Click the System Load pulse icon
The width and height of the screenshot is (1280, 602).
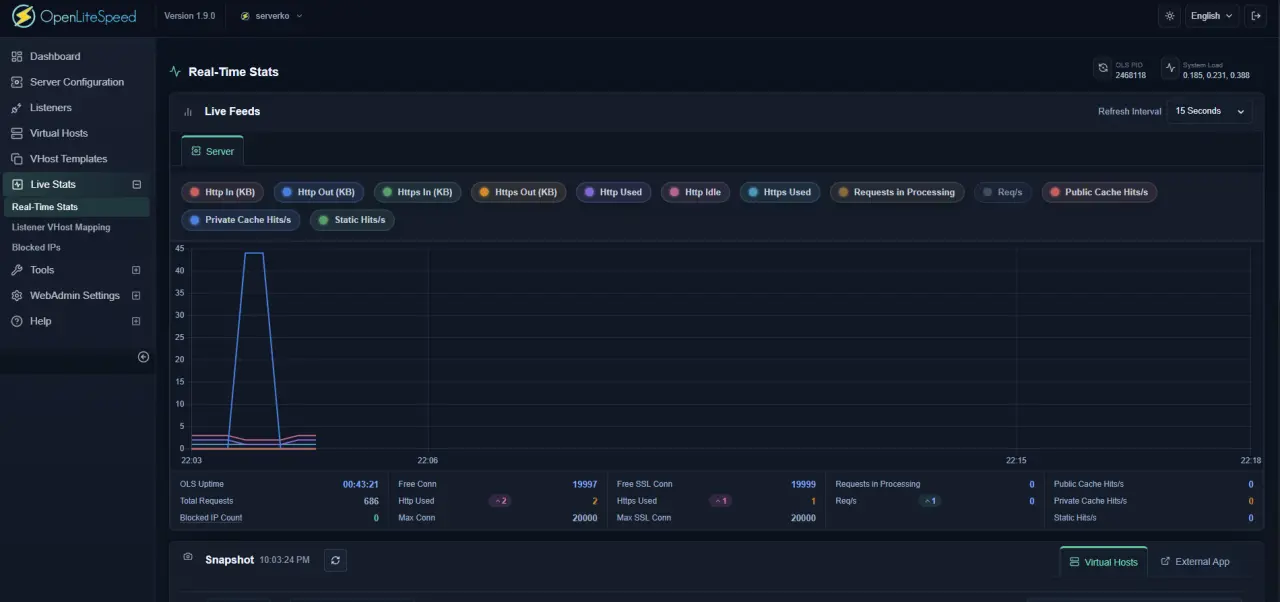pyautogui.click(x=1171, y=67)
